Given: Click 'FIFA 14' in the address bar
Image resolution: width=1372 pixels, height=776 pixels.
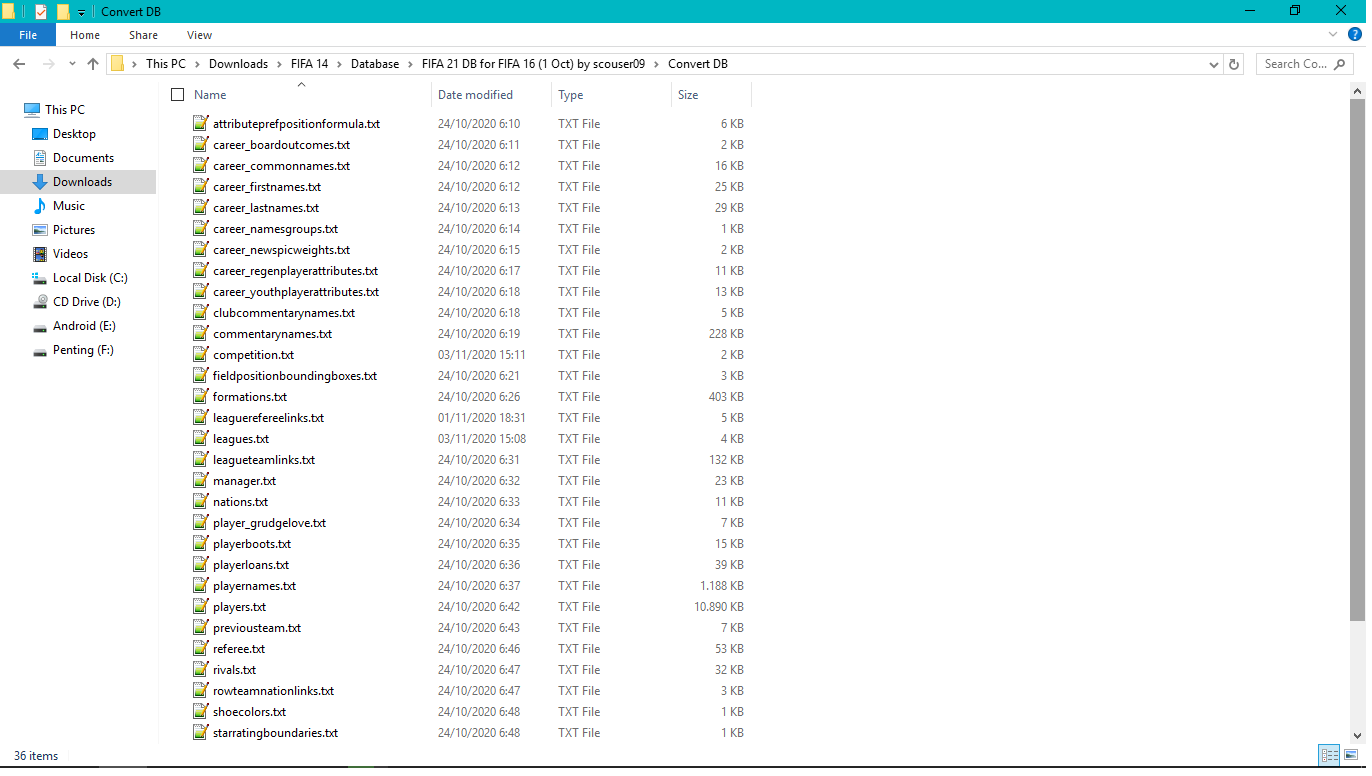Looking at the screenshot, I should pyautogui.click(x=309, y=64).
